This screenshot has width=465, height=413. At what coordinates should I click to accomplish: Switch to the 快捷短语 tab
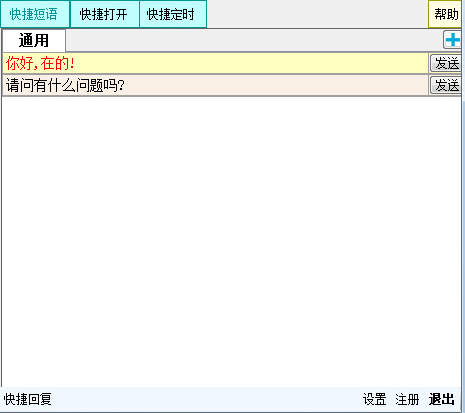[35, 14]
